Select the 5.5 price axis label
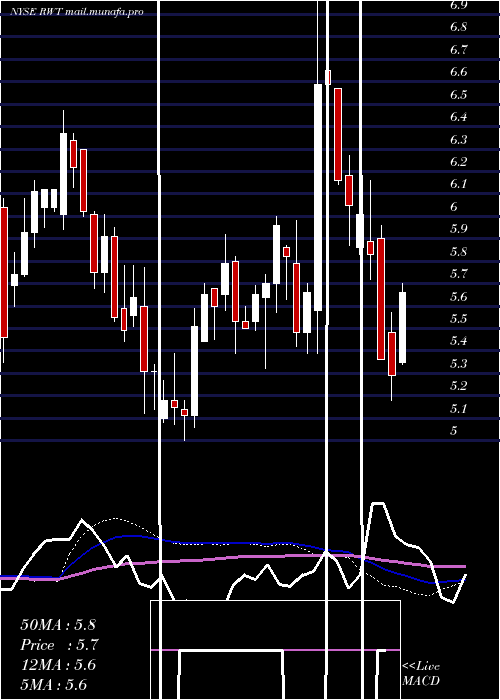500x700 pixels. (459, 319)
